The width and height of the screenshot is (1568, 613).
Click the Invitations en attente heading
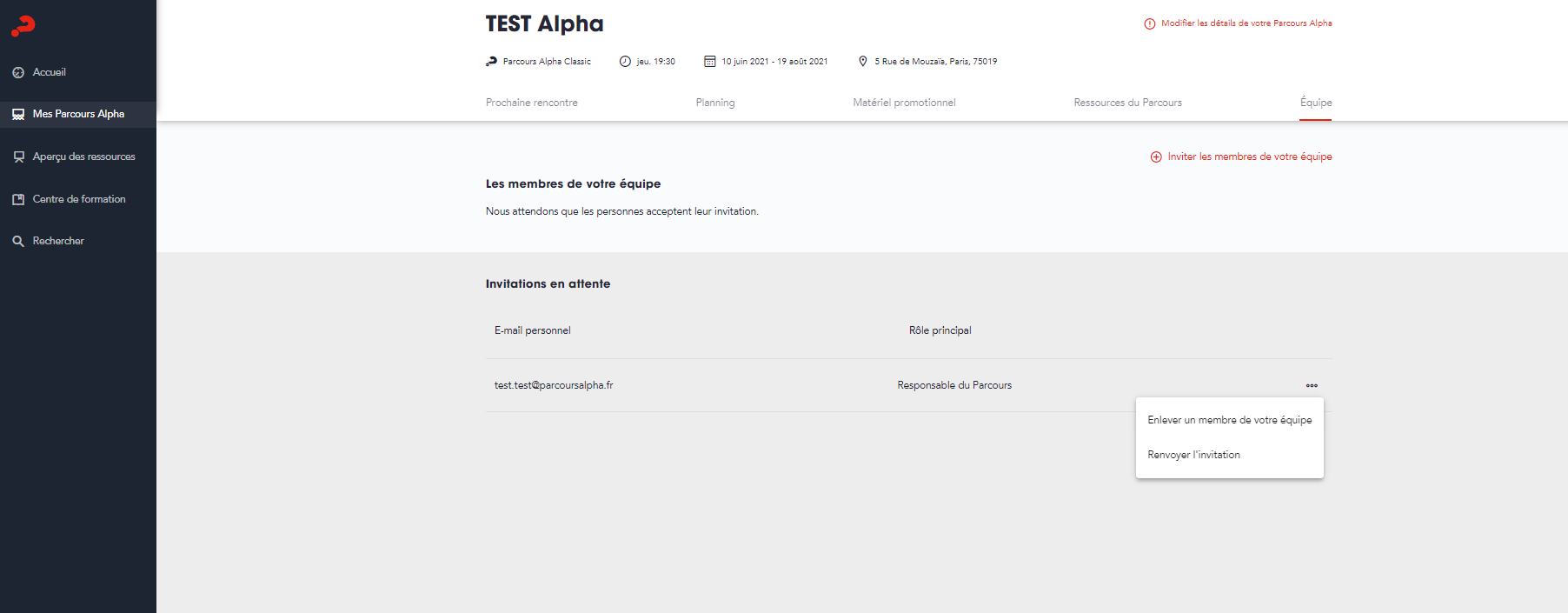coord(548,283)
